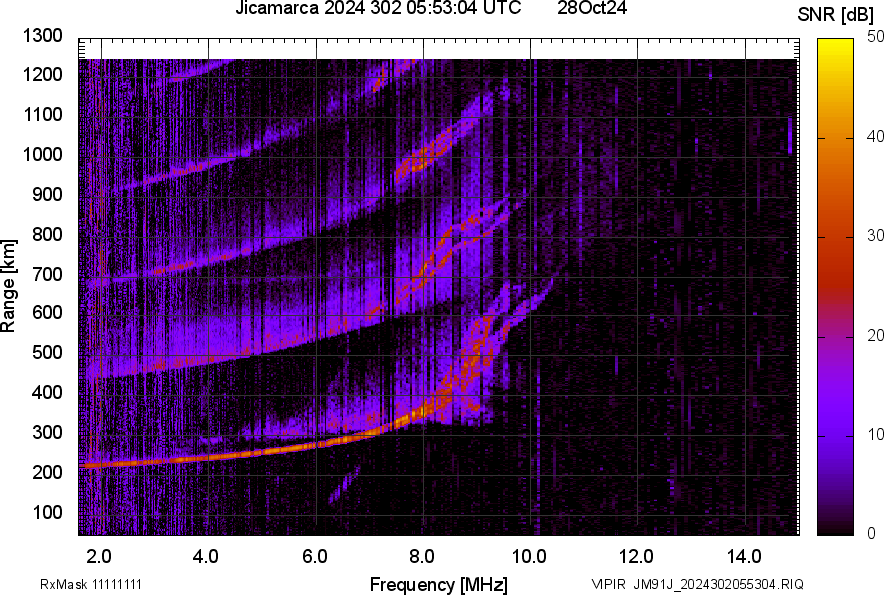Viewport: 884px width, 595px height.
Task: Click the y-axis tick label '500'
Action: (x=47, y=352)
